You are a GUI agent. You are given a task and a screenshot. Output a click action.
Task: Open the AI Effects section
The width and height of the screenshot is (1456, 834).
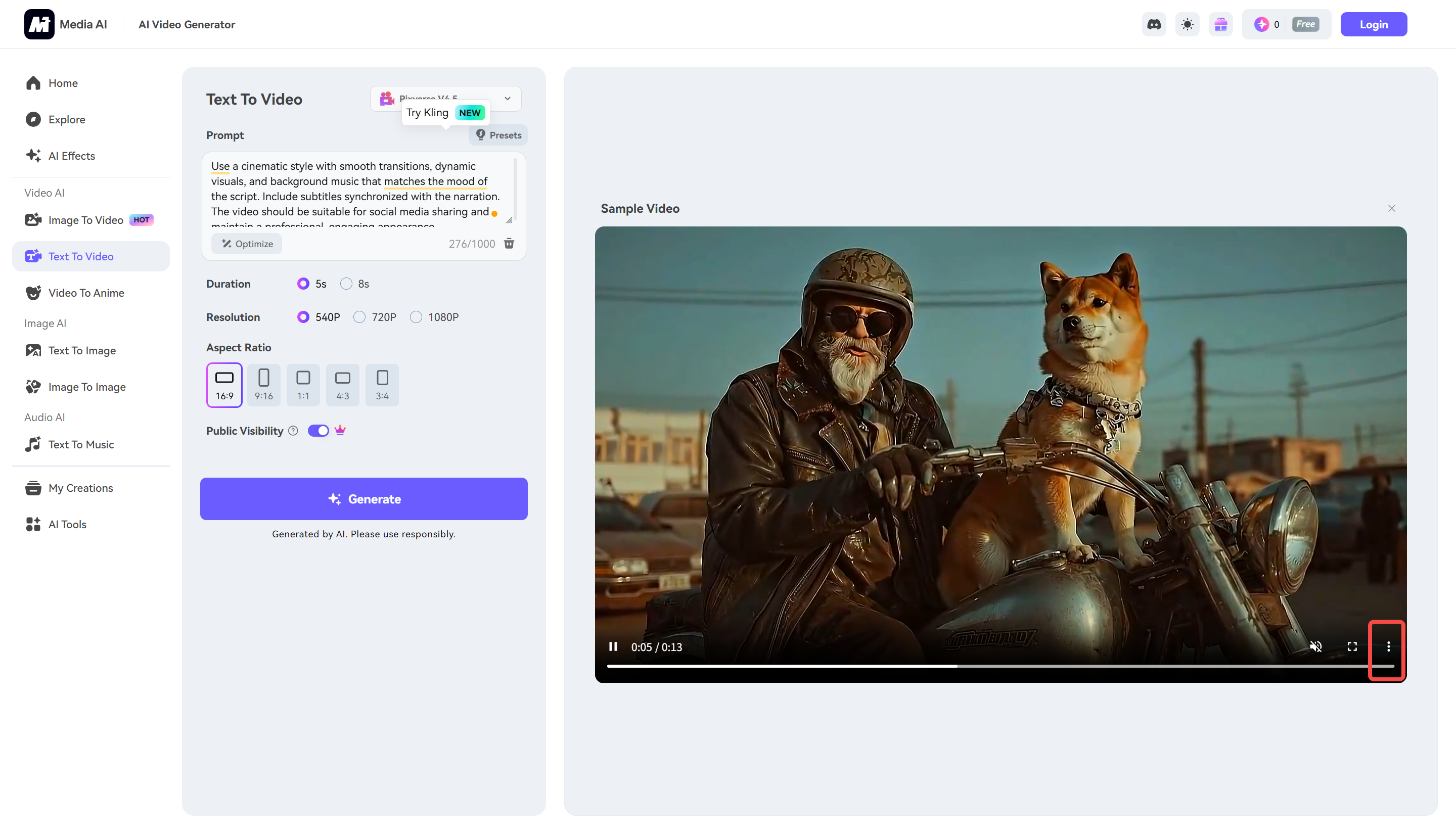point(72,155)
